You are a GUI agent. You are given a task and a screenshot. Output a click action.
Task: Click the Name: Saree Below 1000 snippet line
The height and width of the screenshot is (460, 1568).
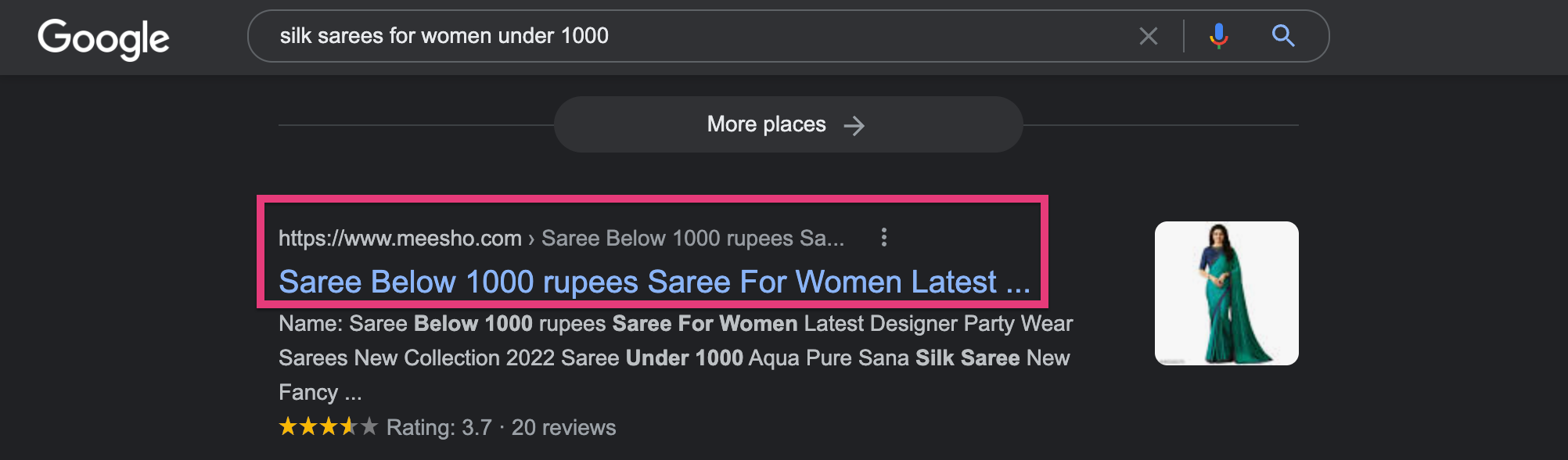pyautogui.click(x=675, y=324)
